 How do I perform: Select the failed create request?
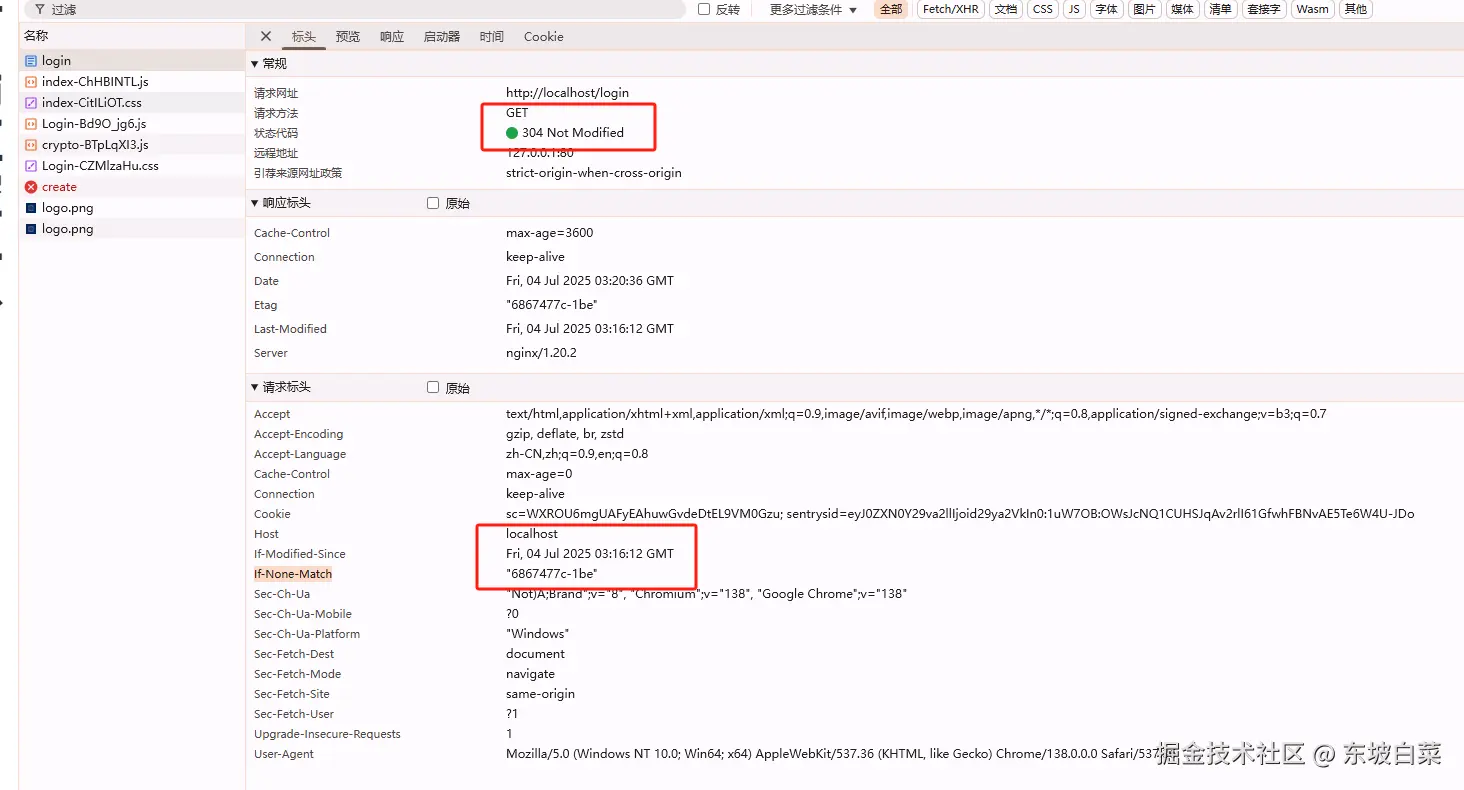click(133, 187)
